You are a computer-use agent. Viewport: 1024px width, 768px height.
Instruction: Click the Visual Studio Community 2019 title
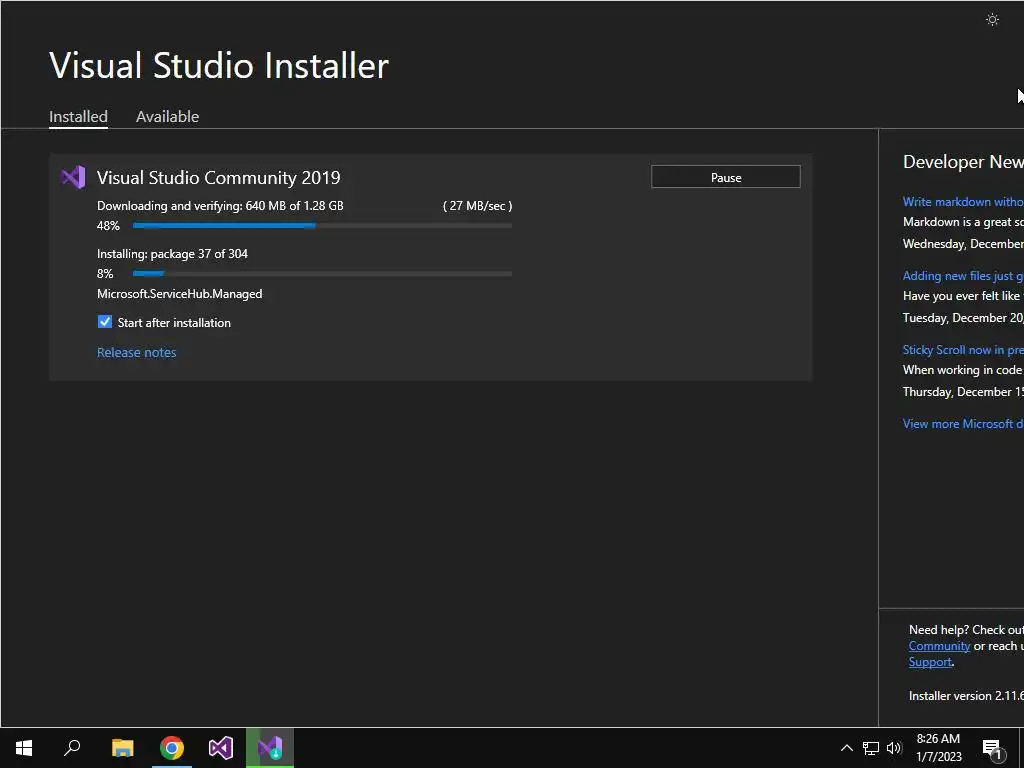218,178
